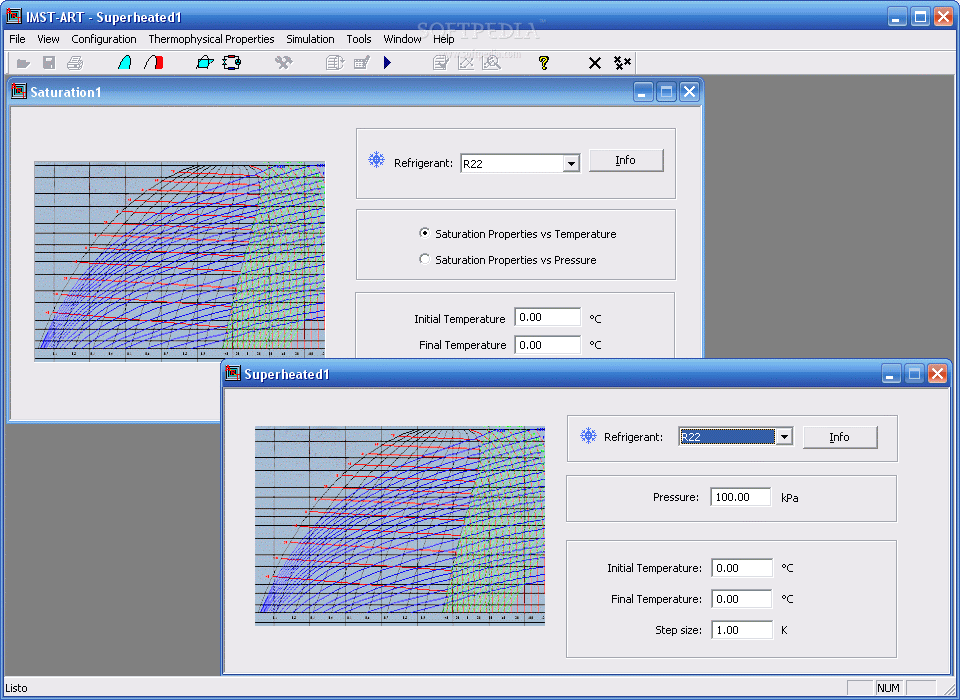The width and height of the screenshot is (960, 700).
Task: Click Final Temperature field in Superheated1
Action: 742,599
